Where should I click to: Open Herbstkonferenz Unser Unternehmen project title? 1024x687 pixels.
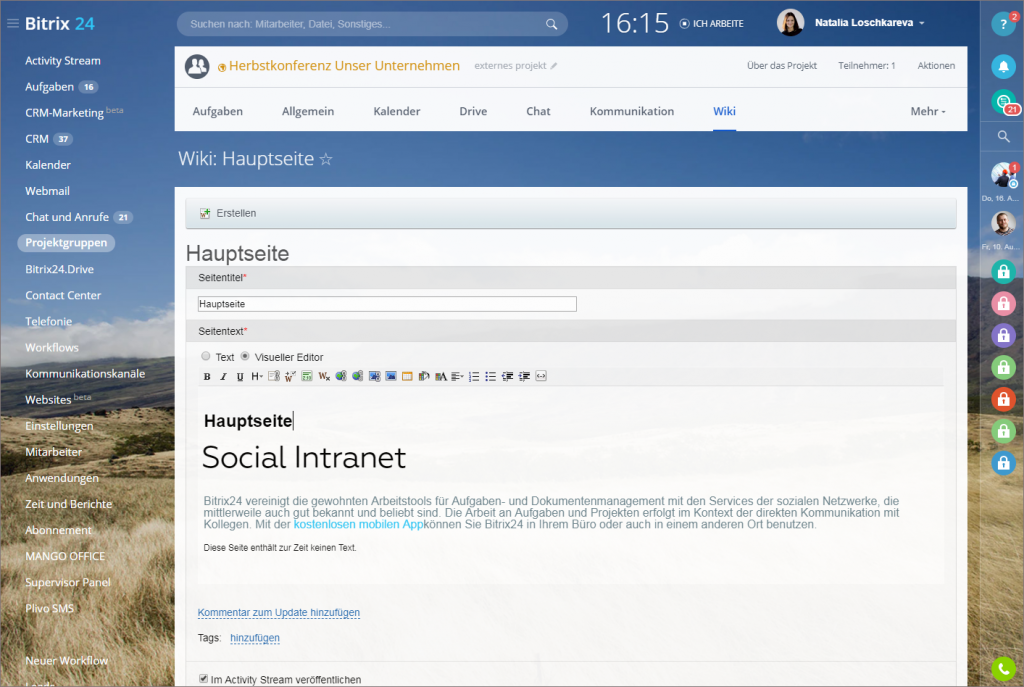(x=344, y=66)
